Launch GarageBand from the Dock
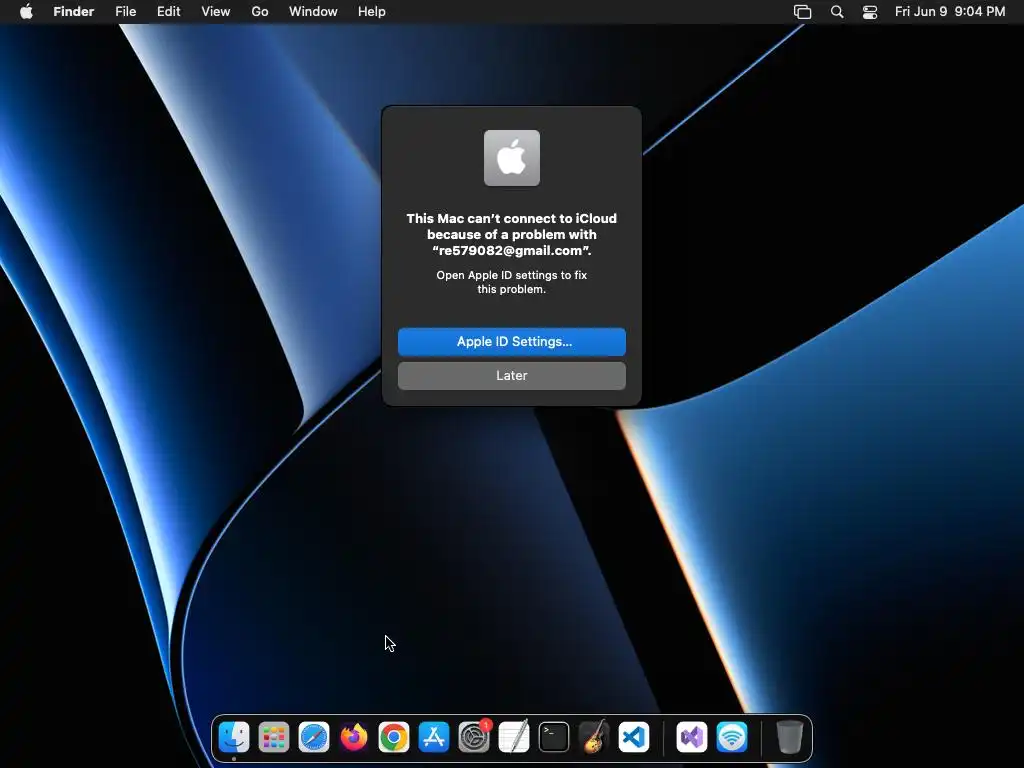 (594, 737)
